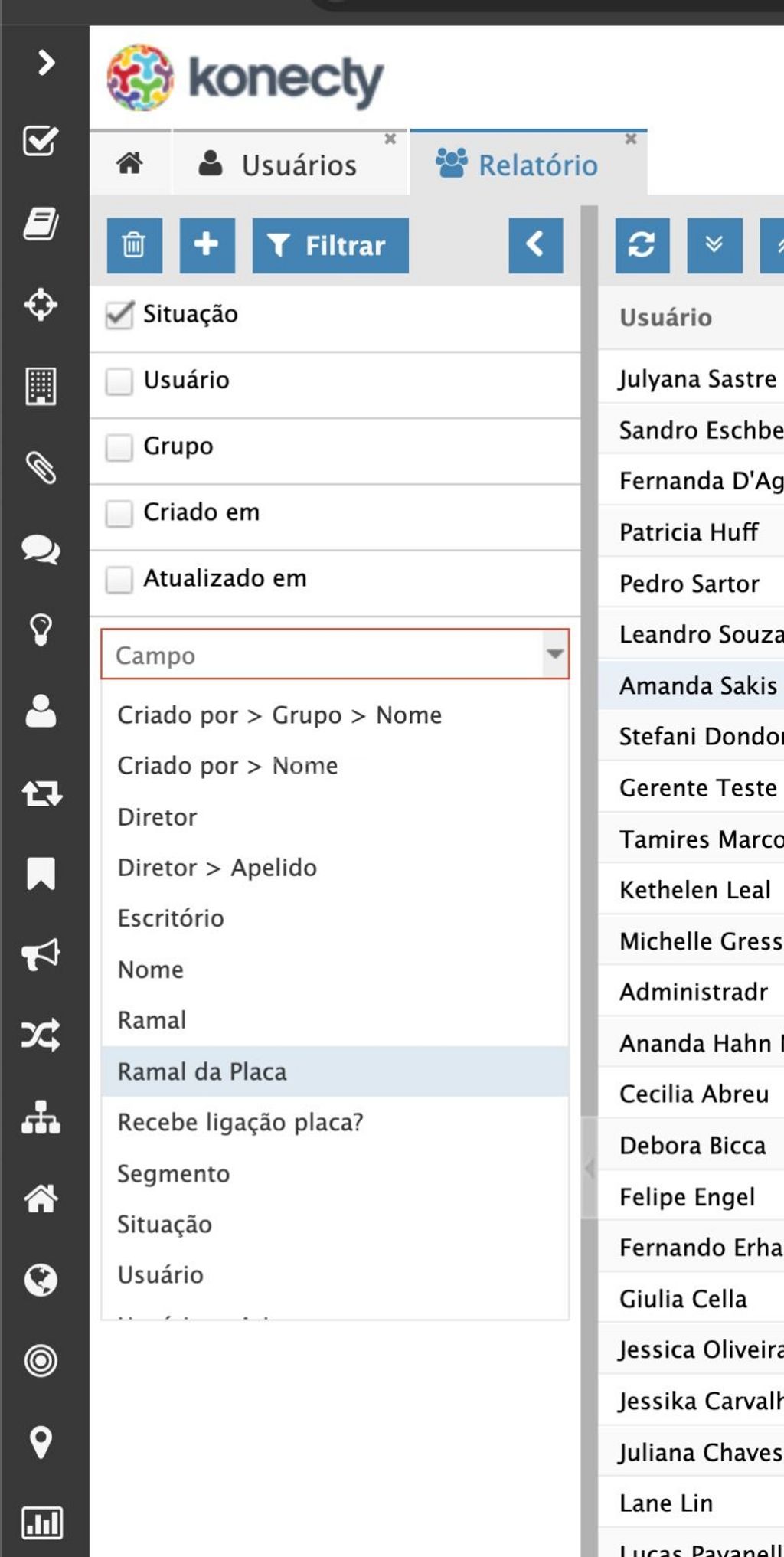The height and width of the screenshot is (1557, 784).
Task: Click the paperclip icon in the sidebar
Action: click(x=41, y=467)
